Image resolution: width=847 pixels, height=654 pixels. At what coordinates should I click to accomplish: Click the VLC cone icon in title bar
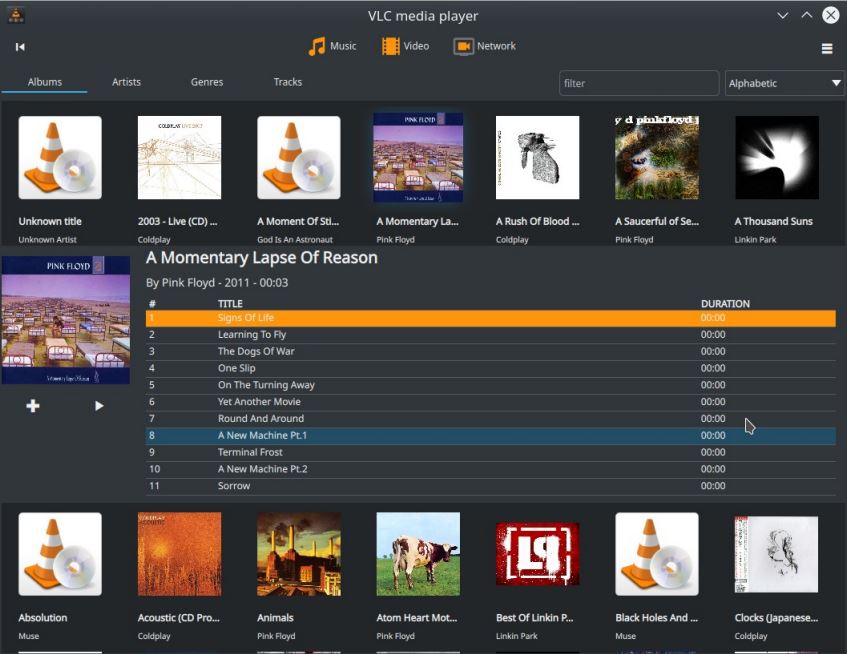[16, 15]
